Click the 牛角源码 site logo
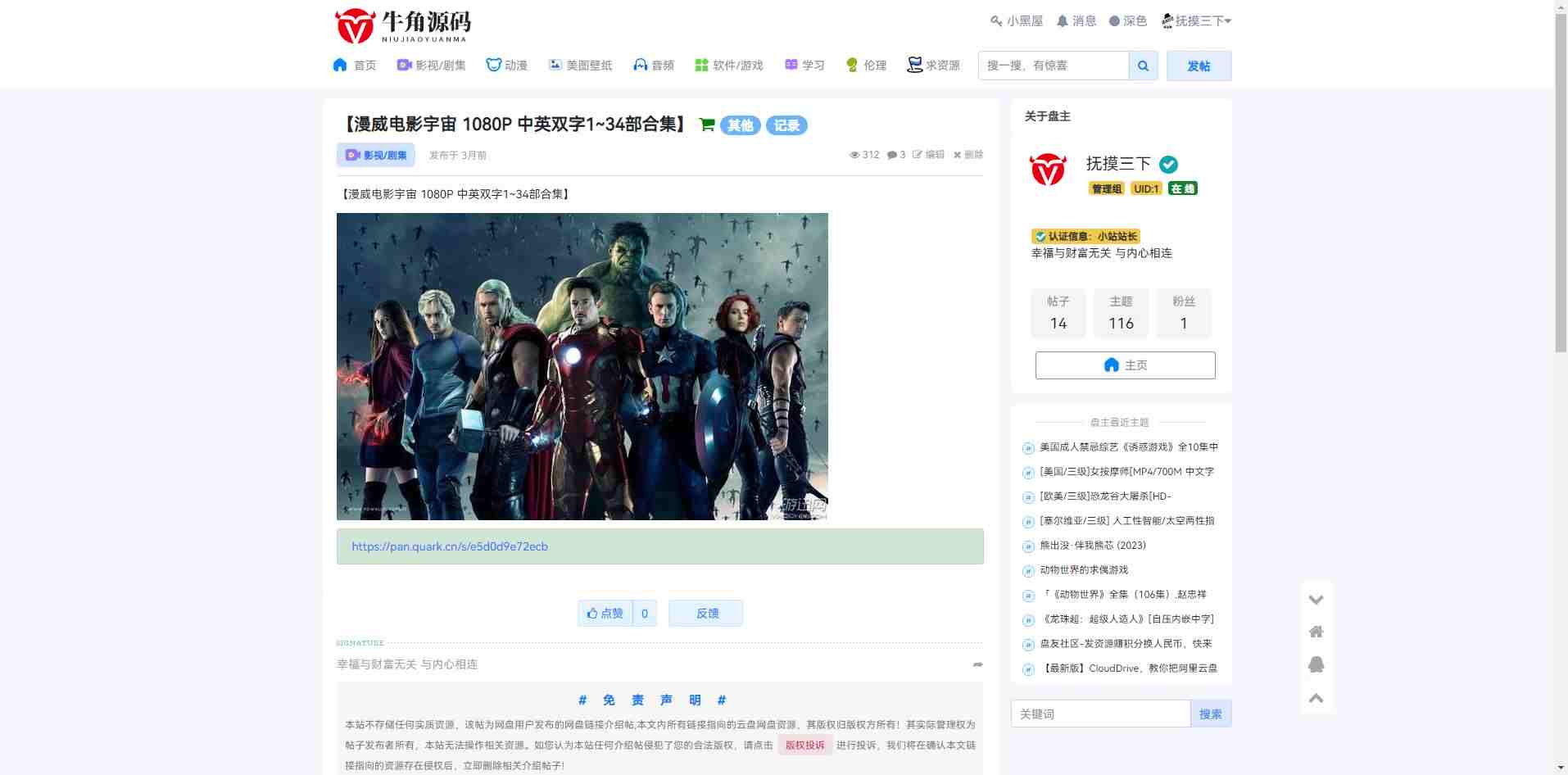 pos(402,25)
